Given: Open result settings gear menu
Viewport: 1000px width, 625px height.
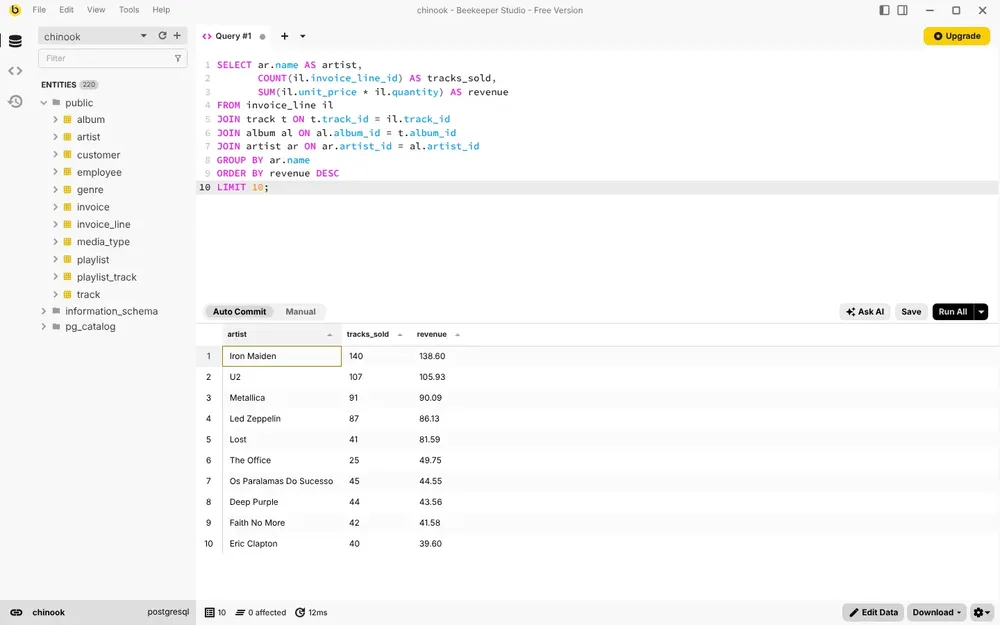Looking at the screenshot, I should (x=982, y=612).
